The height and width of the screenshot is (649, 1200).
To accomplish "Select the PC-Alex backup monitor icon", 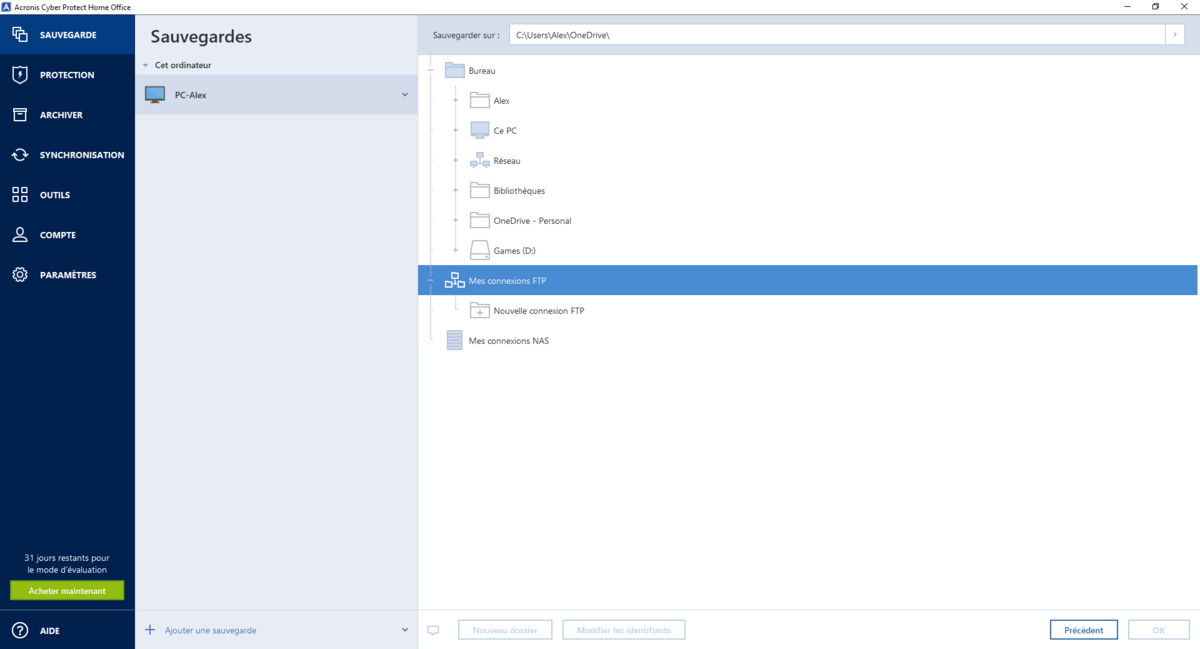I will tap(155, 95).
